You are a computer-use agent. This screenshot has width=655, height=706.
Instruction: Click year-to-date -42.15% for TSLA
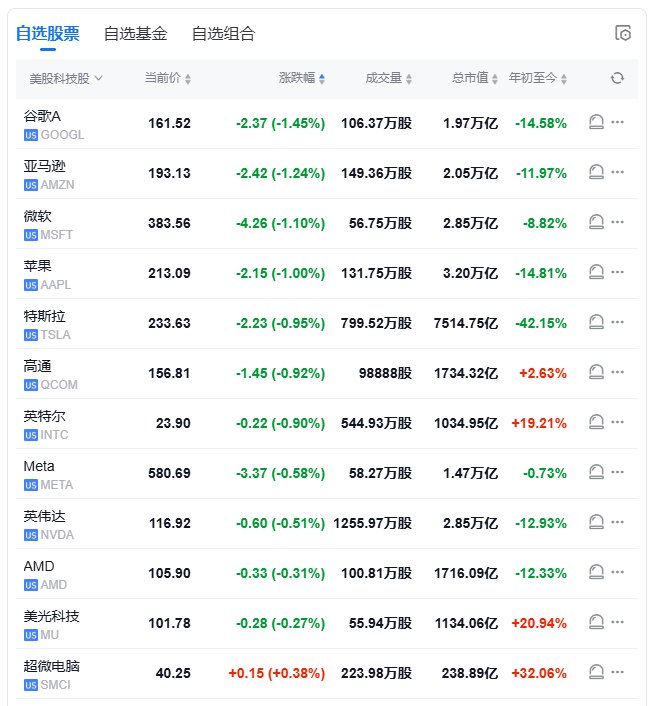click(541, 323)
